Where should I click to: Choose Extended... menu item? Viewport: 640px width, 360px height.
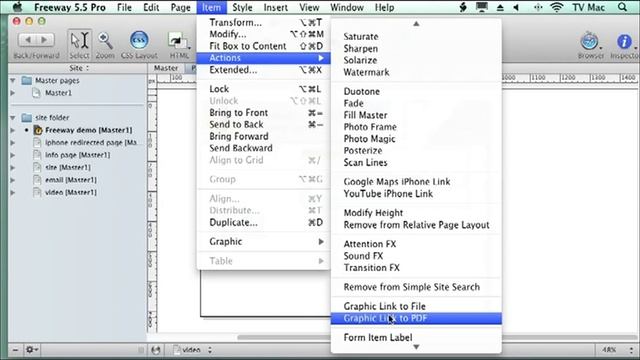(263, 70)
